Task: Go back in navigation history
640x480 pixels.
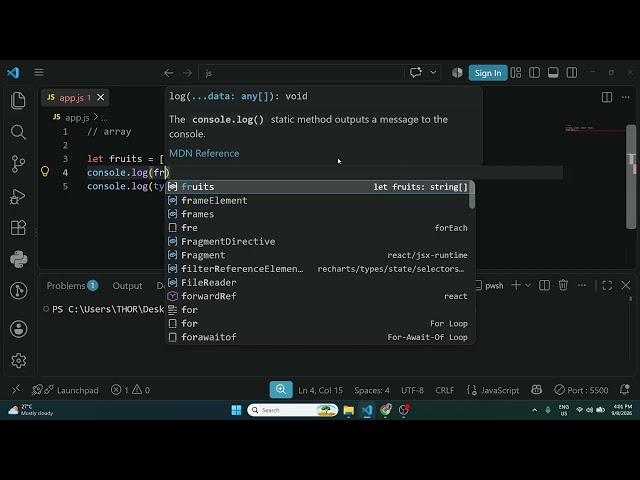Action: click(169, 73)
